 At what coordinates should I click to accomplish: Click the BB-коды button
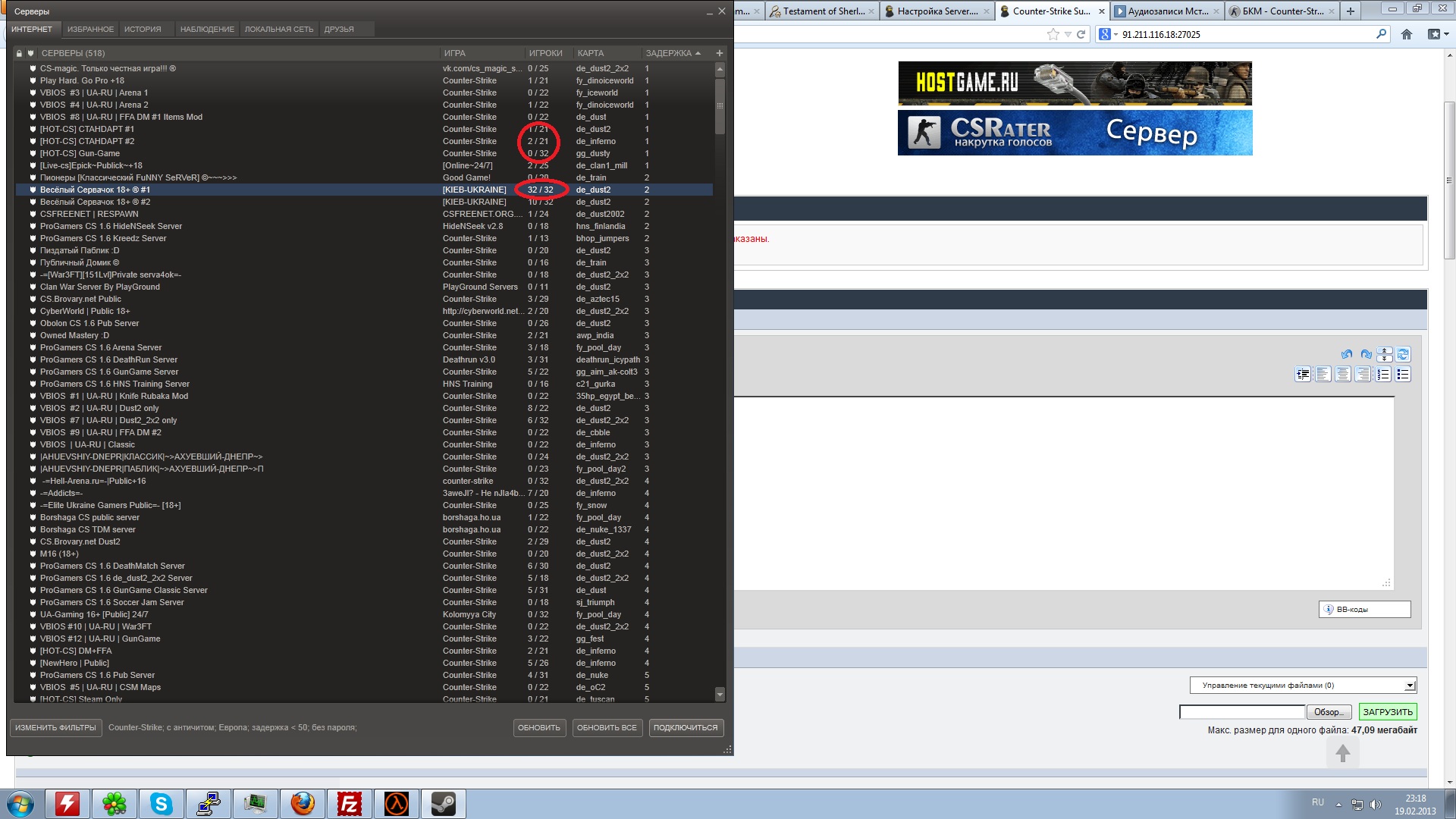1364,609
